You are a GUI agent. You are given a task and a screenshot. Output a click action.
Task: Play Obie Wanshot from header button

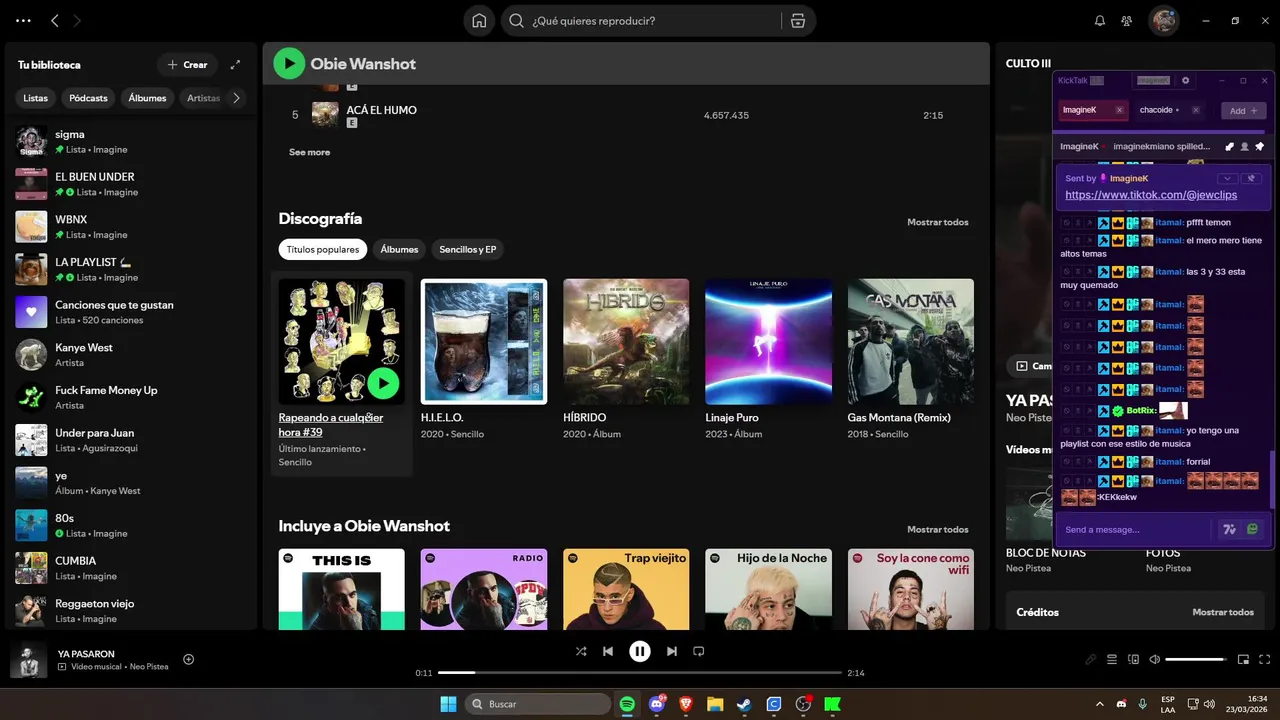coord(289,64)
